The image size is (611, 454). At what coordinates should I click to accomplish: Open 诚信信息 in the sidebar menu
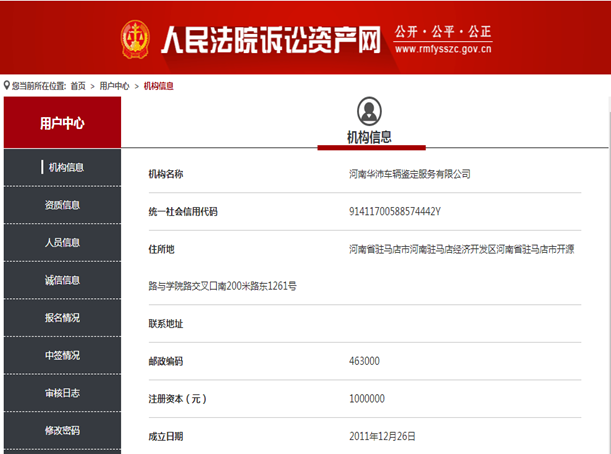[62, 280]
